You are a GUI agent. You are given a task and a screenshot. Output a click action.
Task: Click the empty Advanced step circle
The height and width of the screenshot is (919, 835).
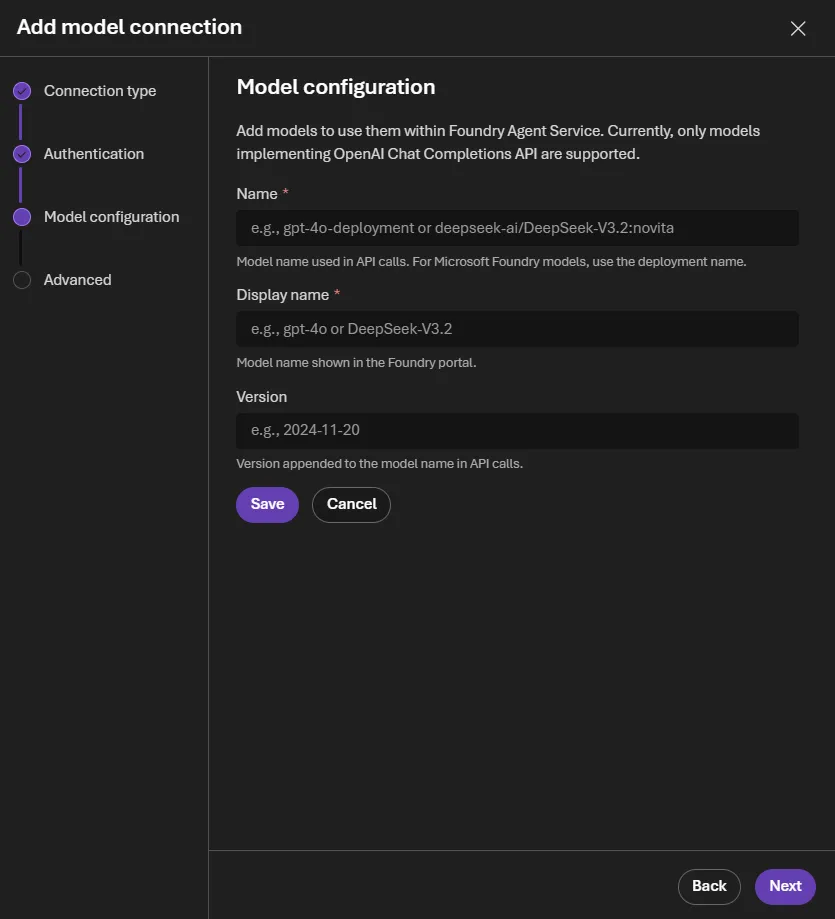tap(22, 280)
